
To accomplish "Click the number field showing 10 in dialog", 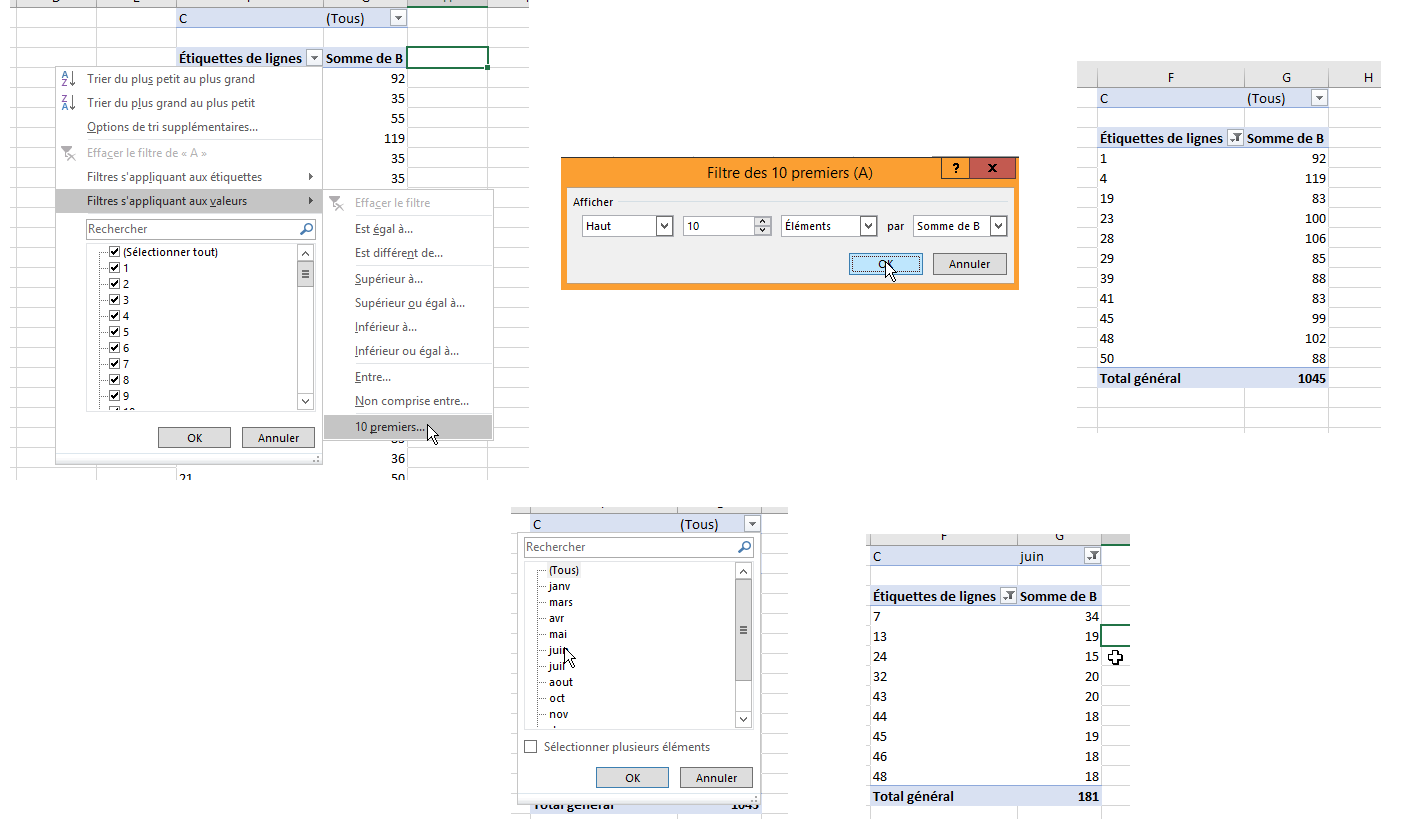I will pyautogui.click(x=718, y=226).
